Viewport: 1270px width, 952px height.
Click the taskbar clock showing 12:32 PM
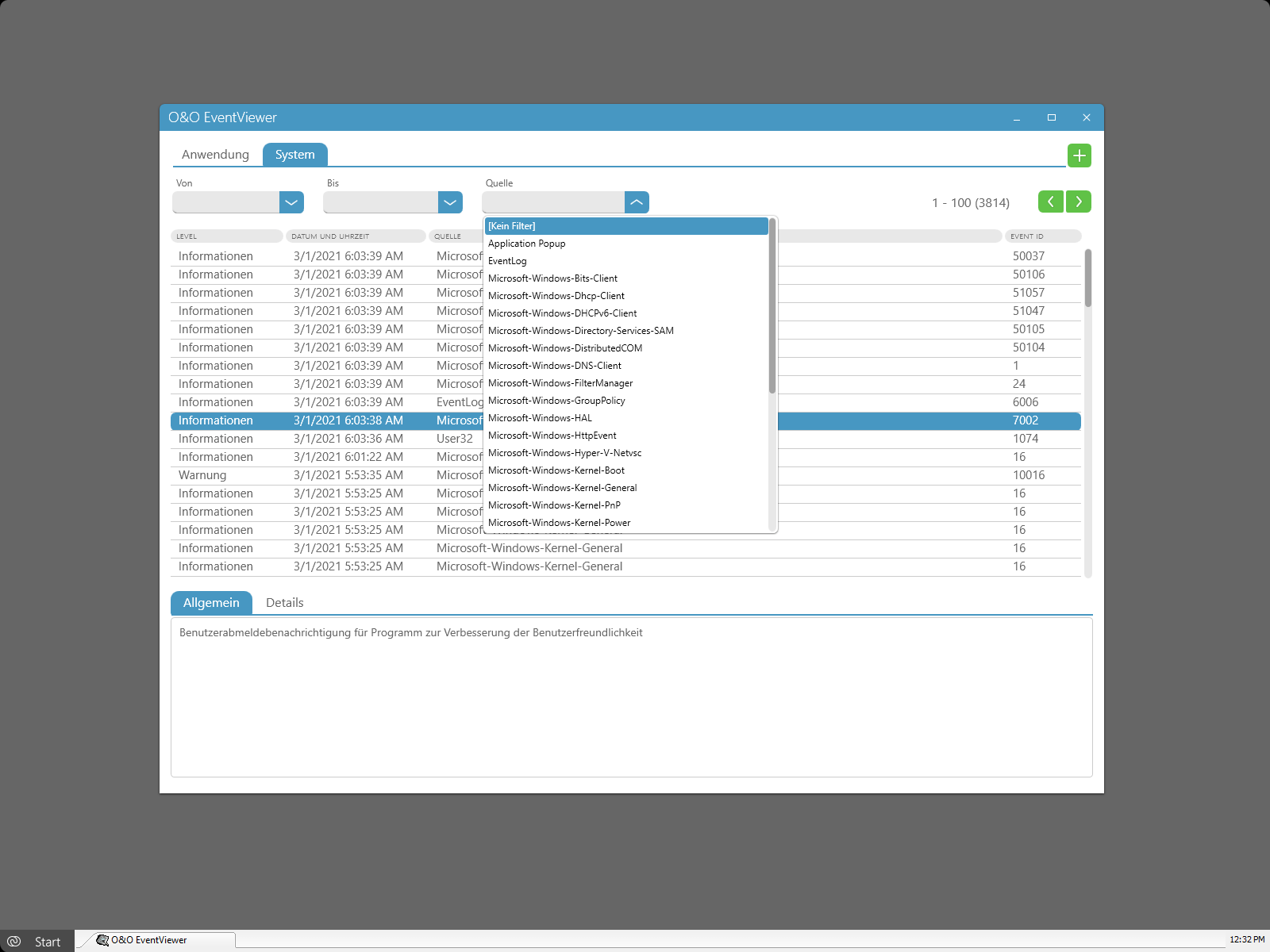[x=1247, y=940]
